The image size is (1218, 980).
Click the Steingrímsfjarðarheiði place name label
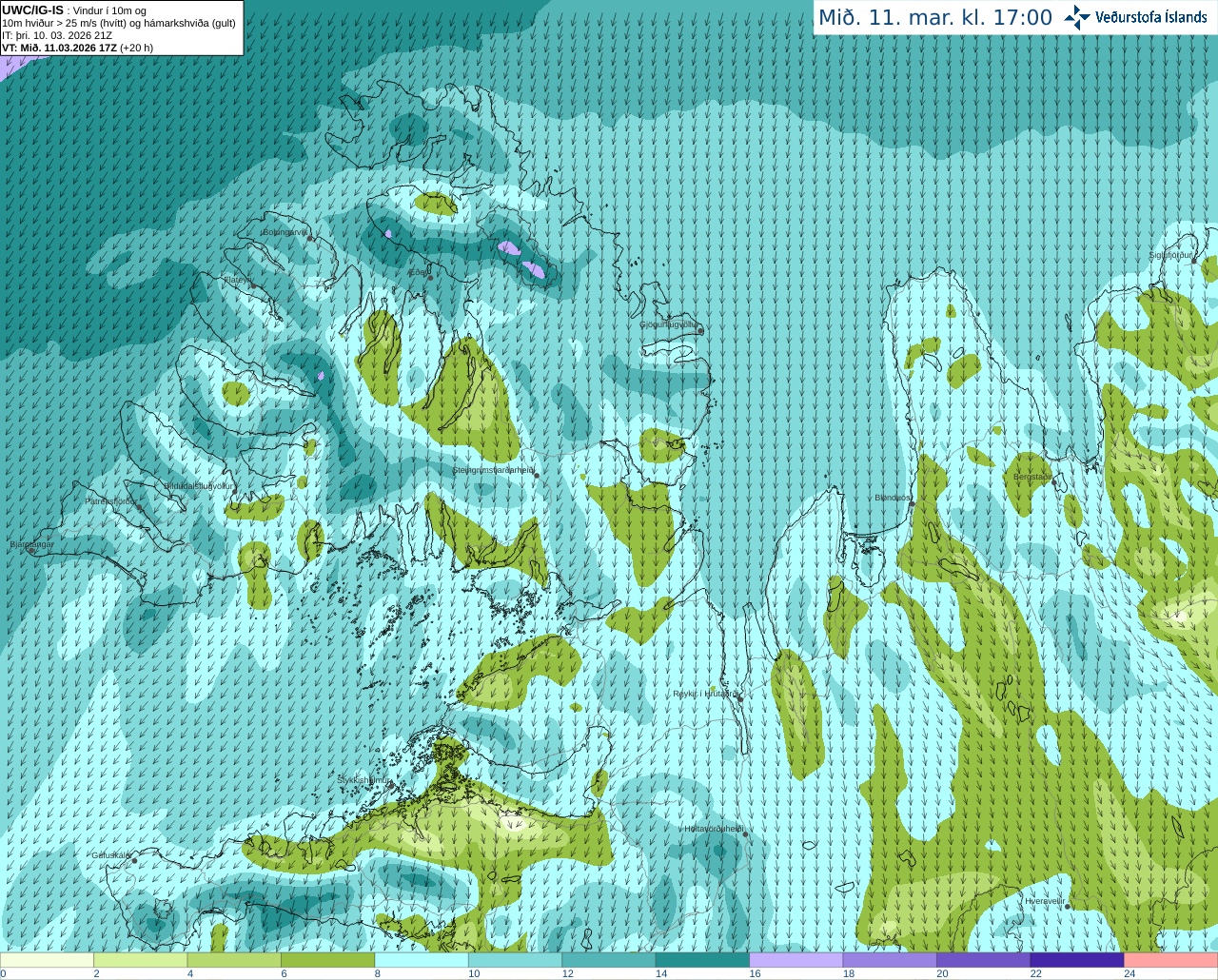[x=492, y=470]
